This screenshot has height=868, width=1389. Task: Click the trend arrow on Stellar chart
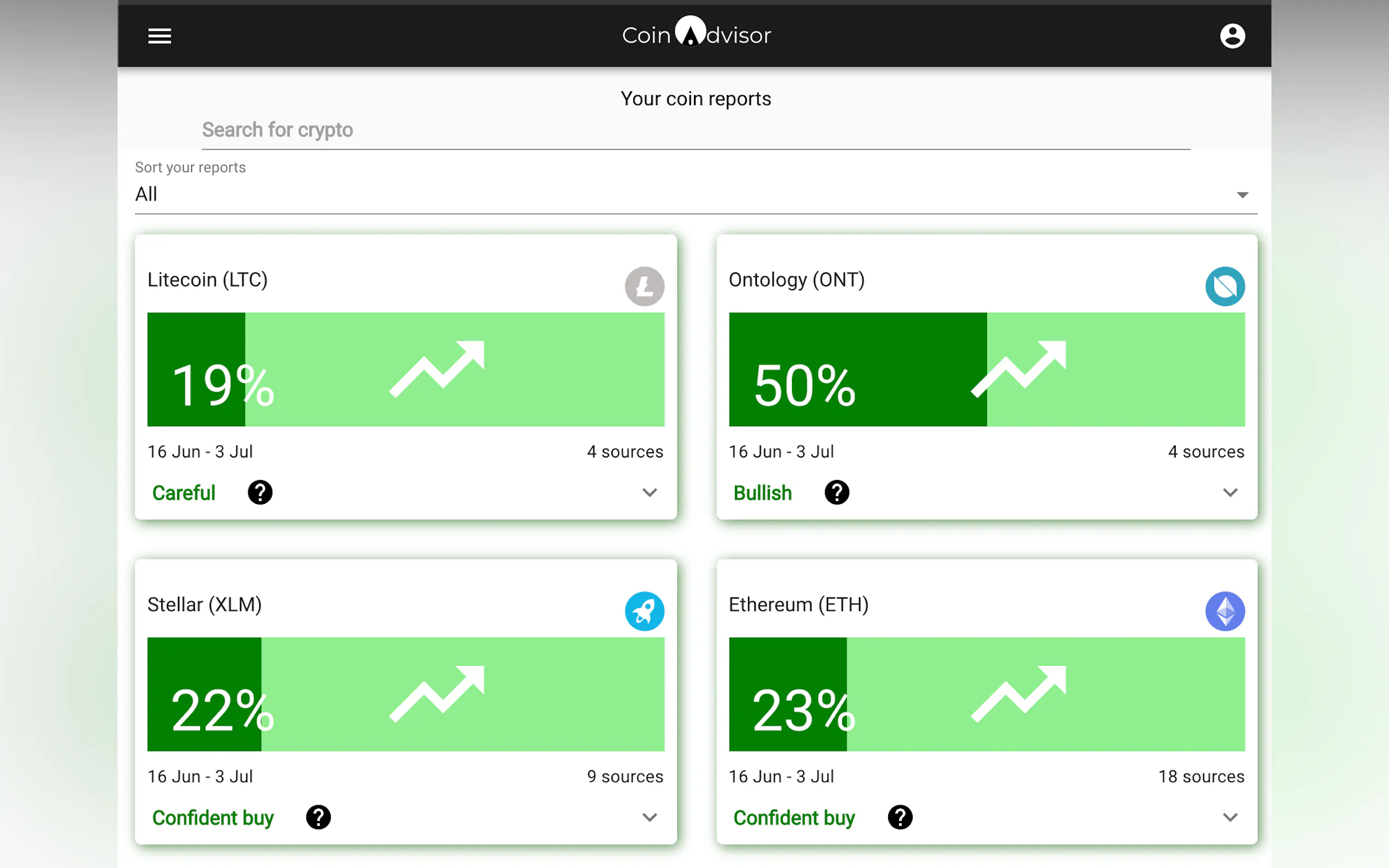click(x=437, y=694)
